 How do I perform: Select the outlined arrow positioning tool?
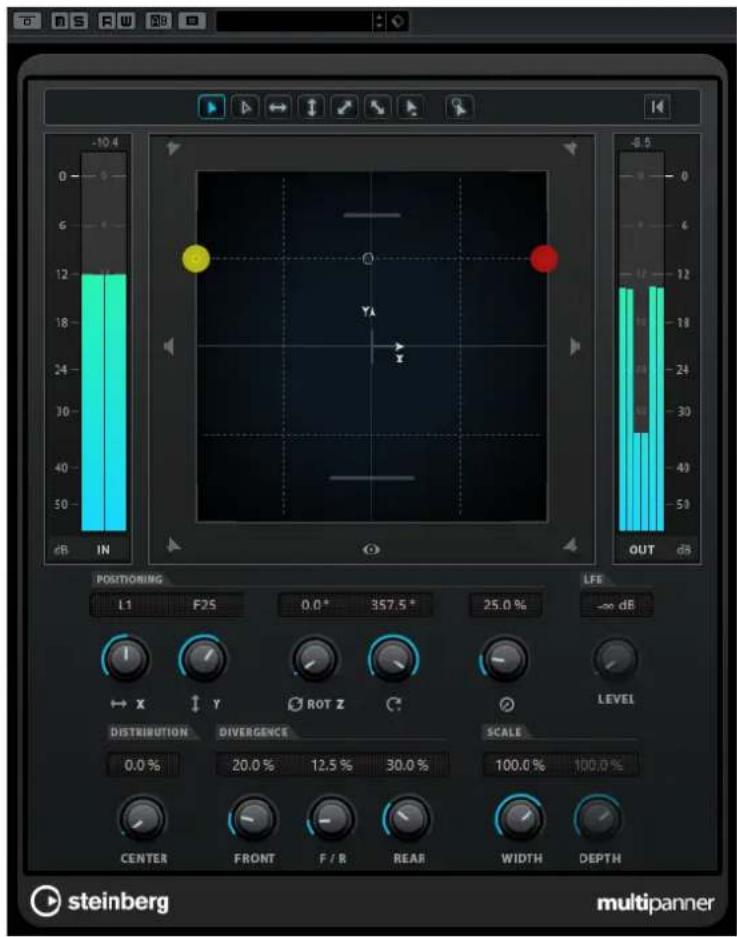(245, 108)
